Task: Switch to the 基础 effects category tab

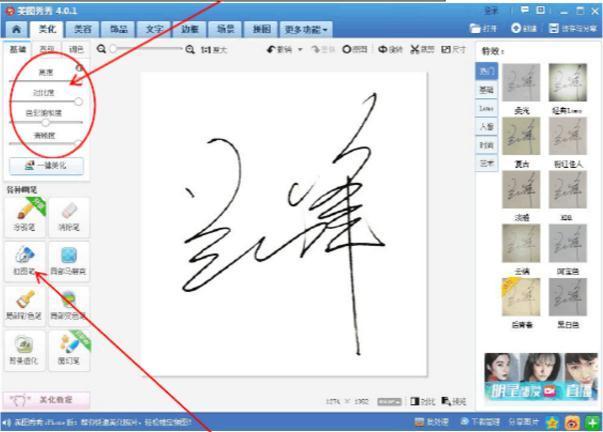Action: [x=485, y=89]
